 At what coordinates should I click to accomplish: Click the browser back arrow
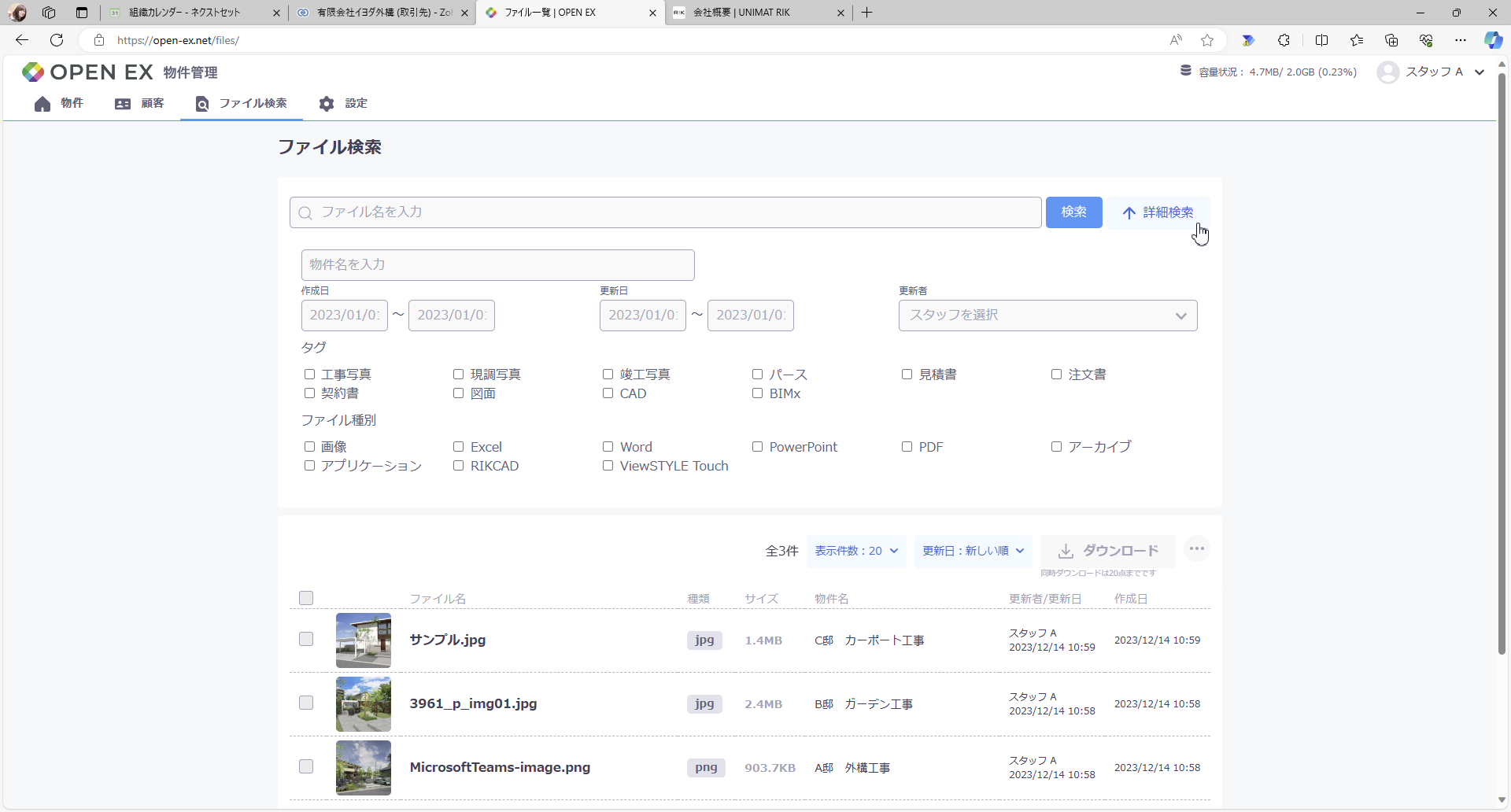(22, 40)
